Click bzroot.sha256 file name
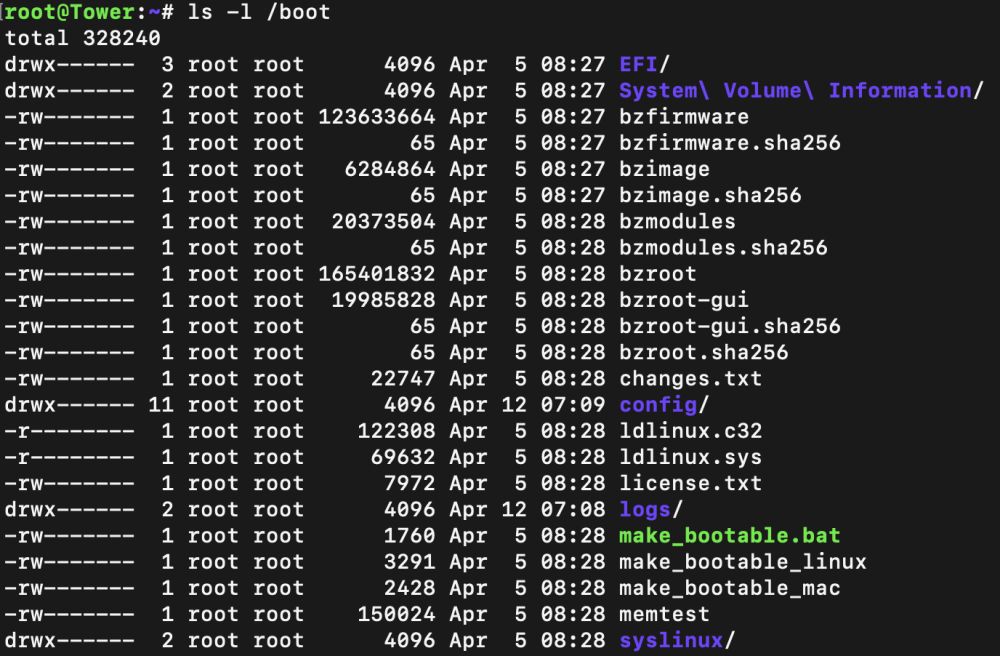The width and height of the screenshot is (1000, 656). pos(703,352)
